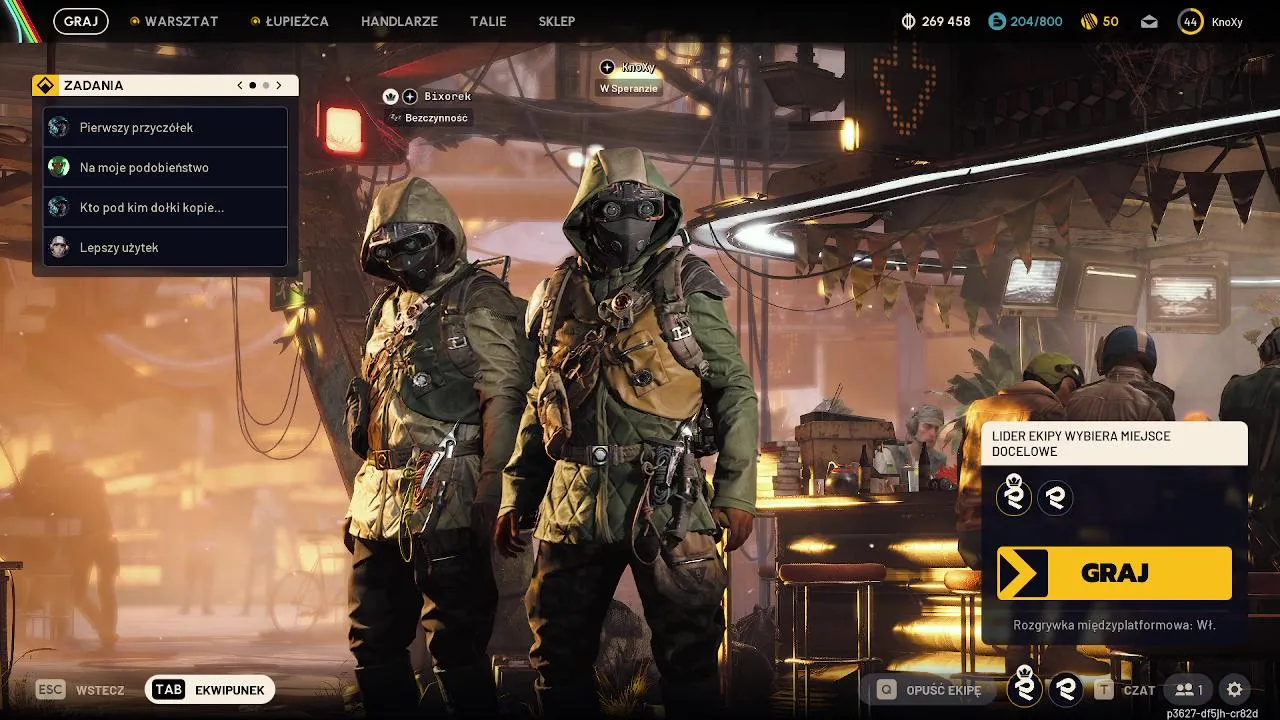Open quest Lepszy użytek
The width and height of the screenshot is (1280, 720).
(166, 247)
